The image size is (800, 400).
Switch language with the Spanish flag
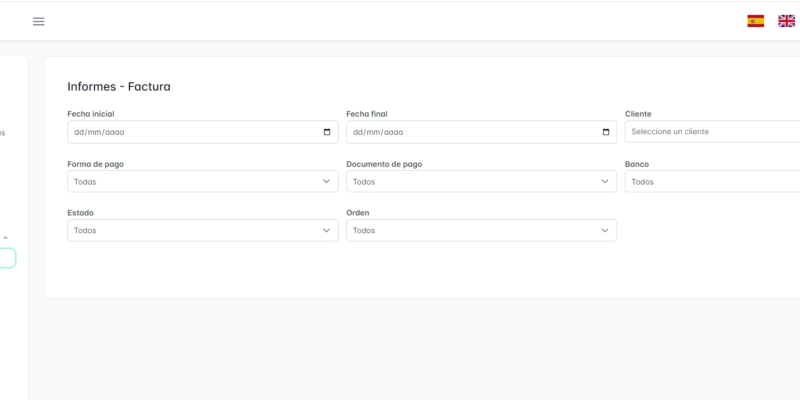tap(755, 21)
